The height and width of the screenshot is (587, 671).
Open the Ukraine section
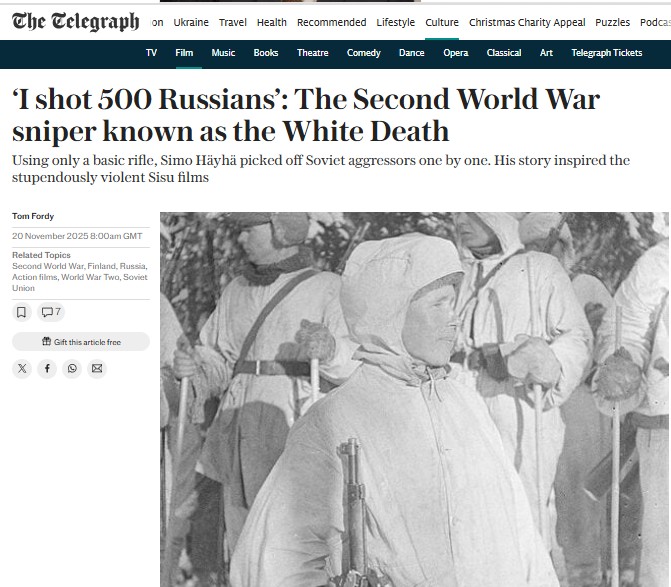tap(191, 22)
